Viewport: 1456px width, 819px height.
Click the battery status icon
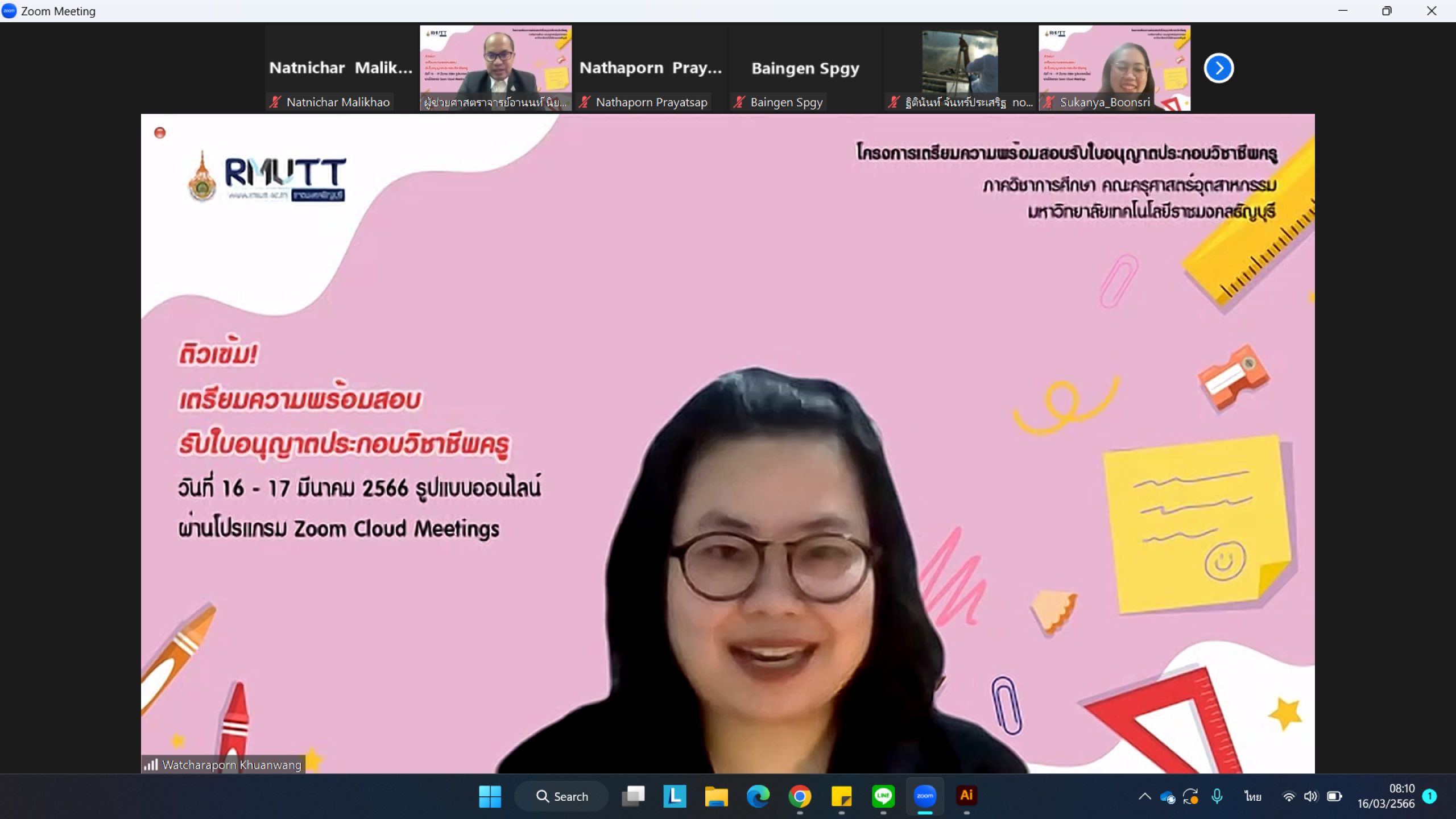pos(1334,796)
